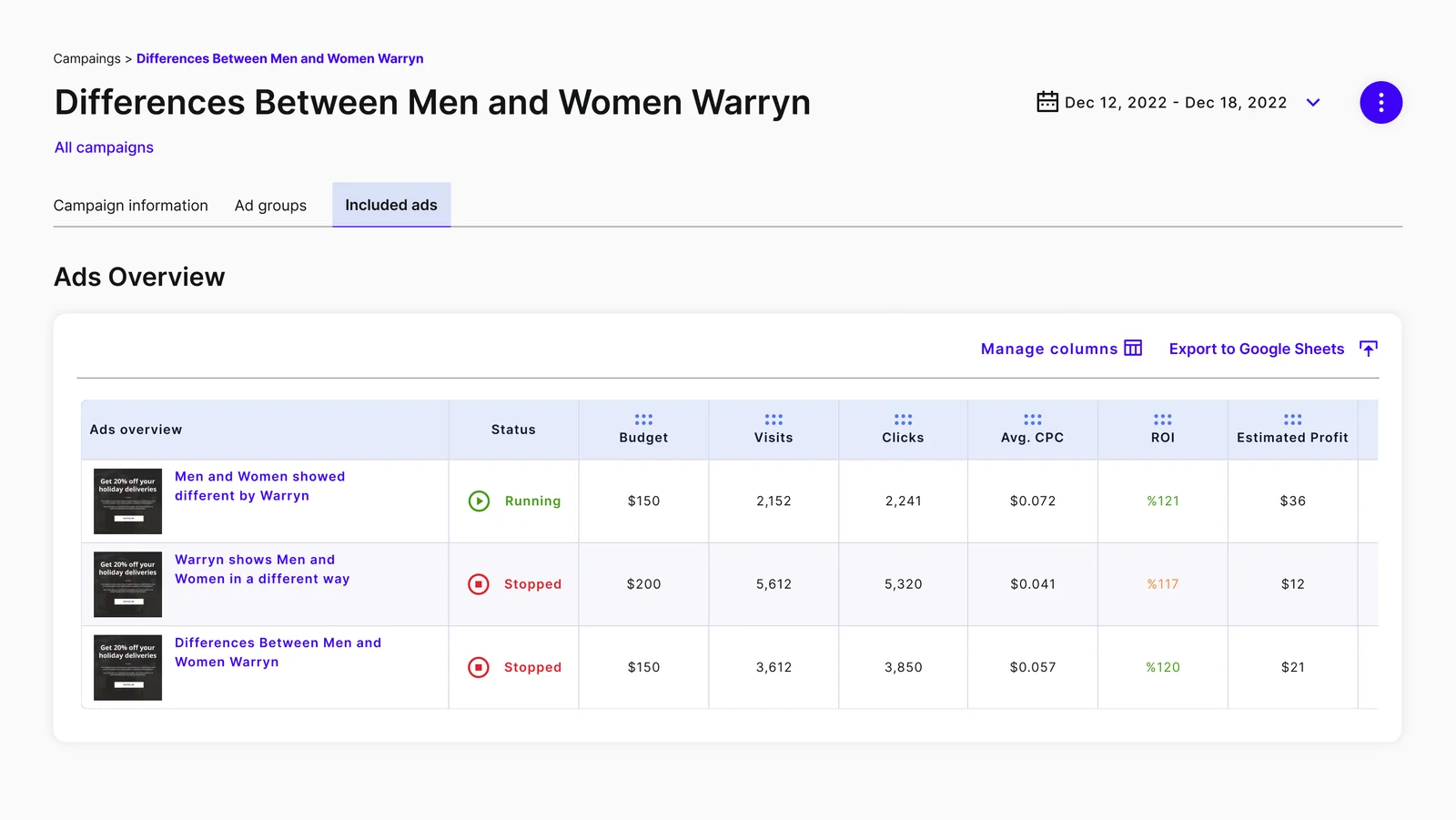
Task: Click the Running status text
Action: tap(532, 501)
